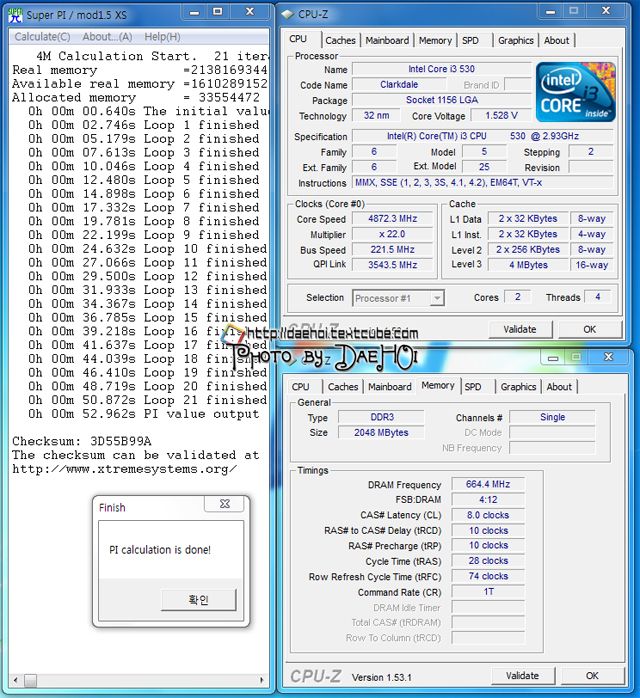This screenshot has height=698, width=640.
Task: Click the memory Size value 2048 MBytes
Action: 382,433
